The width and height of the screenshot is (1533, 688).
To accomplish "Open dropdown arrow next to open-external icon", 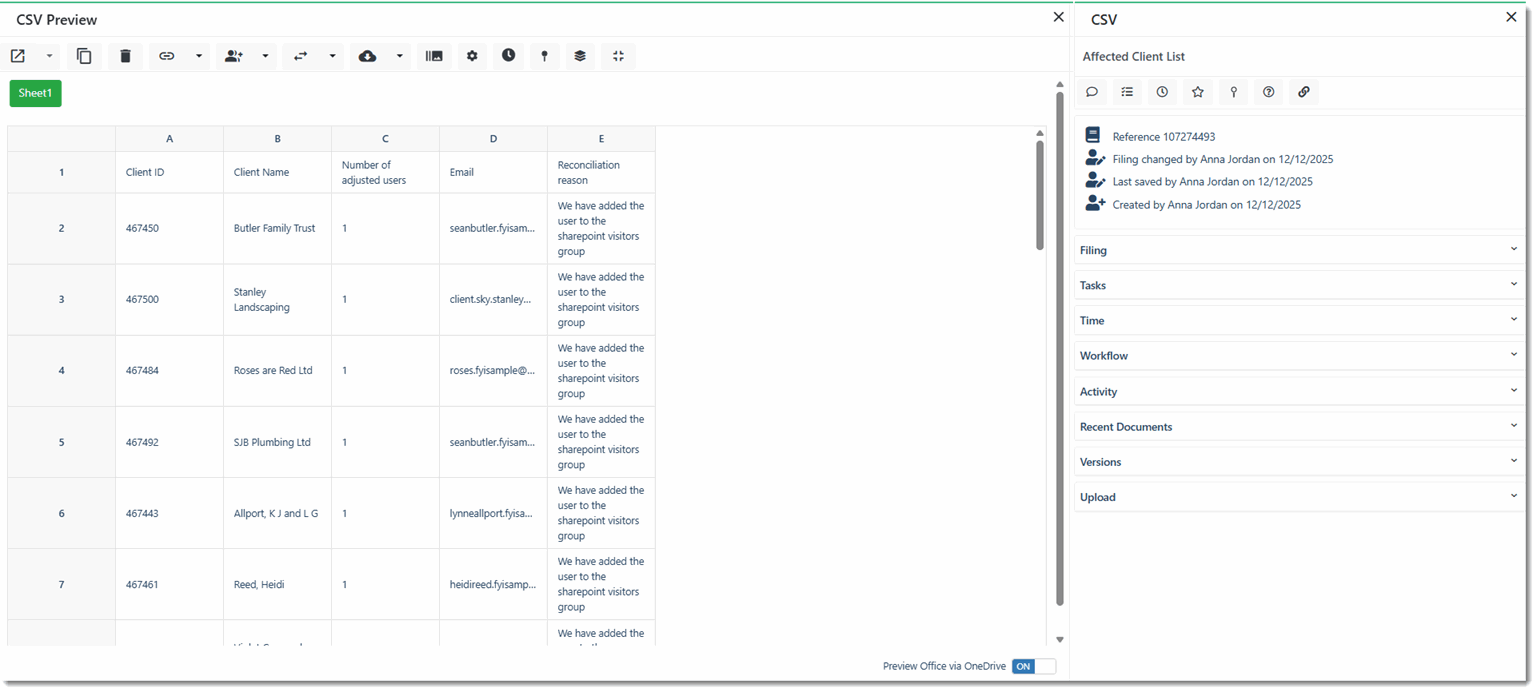I will point(49,56).
